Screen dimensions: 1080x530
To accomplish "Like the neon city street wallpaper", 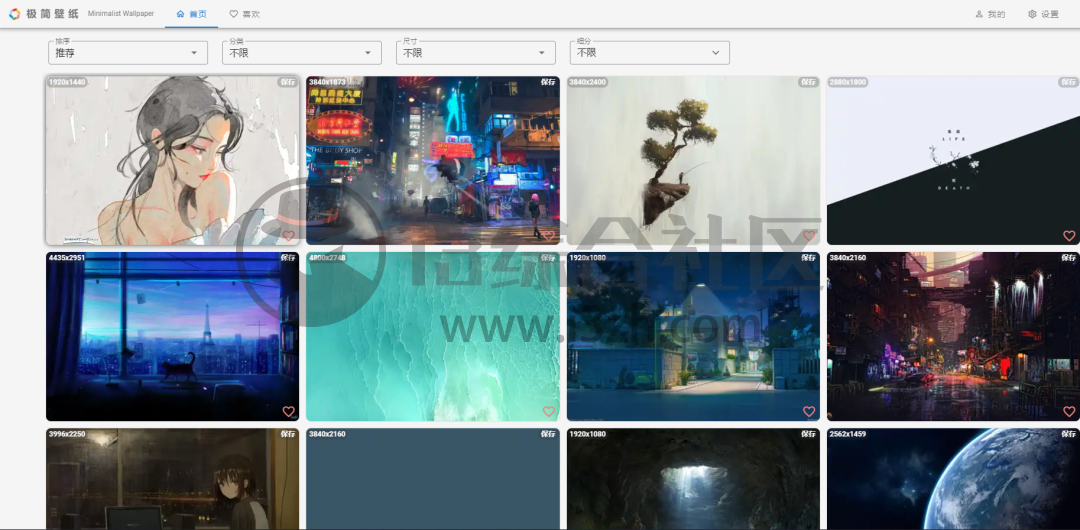I will 548,236.
